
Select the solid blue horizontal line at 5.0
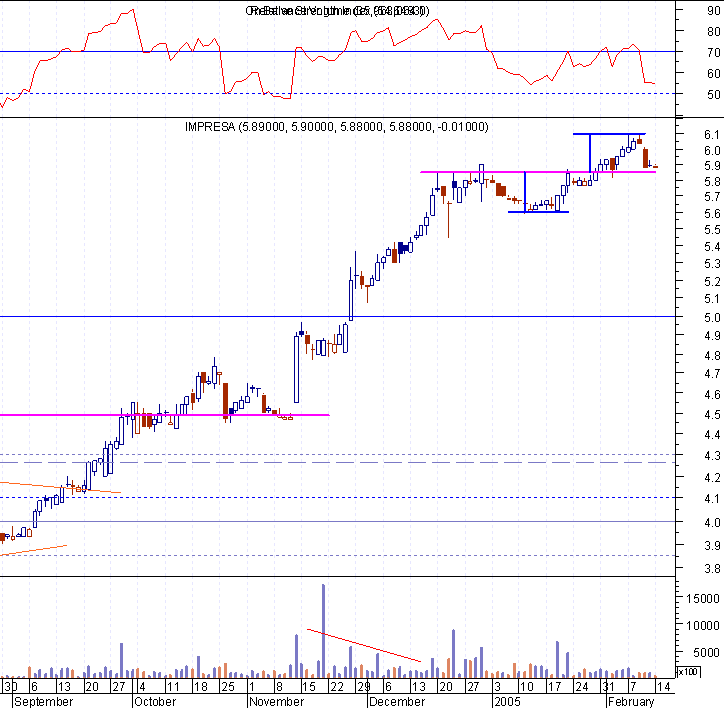pyautogui.click(x=338, y=316)
